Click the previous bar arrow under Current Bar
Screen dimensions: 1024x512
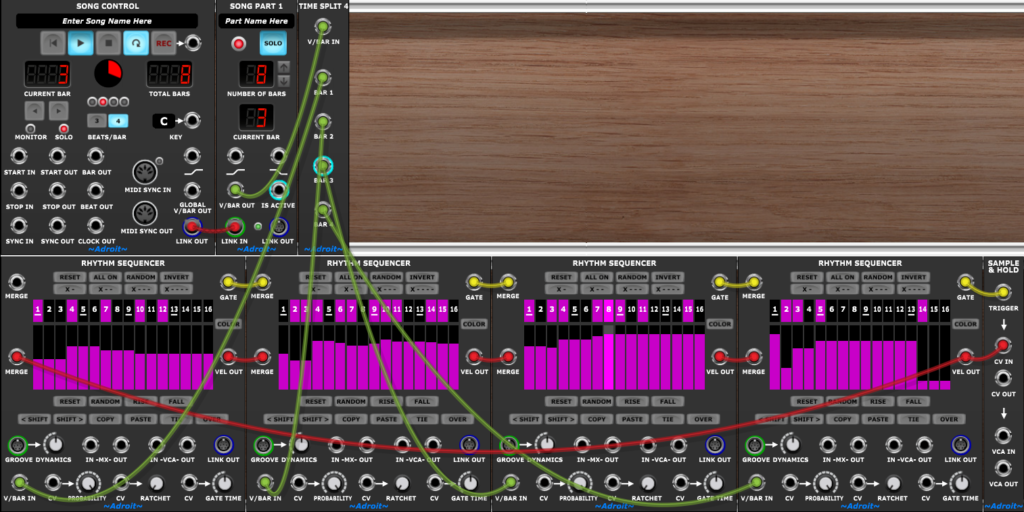click(x=35, y=111)
